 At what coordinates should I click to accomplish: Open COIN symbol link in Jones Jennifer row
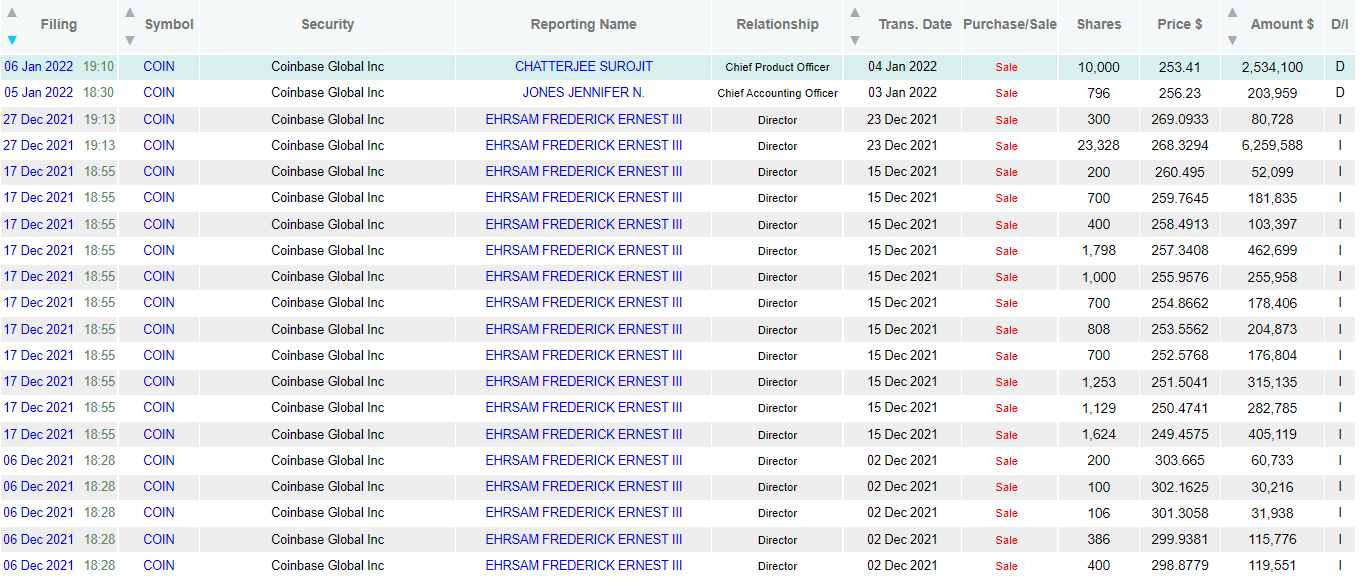pyautogui.click(x=159, y=93)
